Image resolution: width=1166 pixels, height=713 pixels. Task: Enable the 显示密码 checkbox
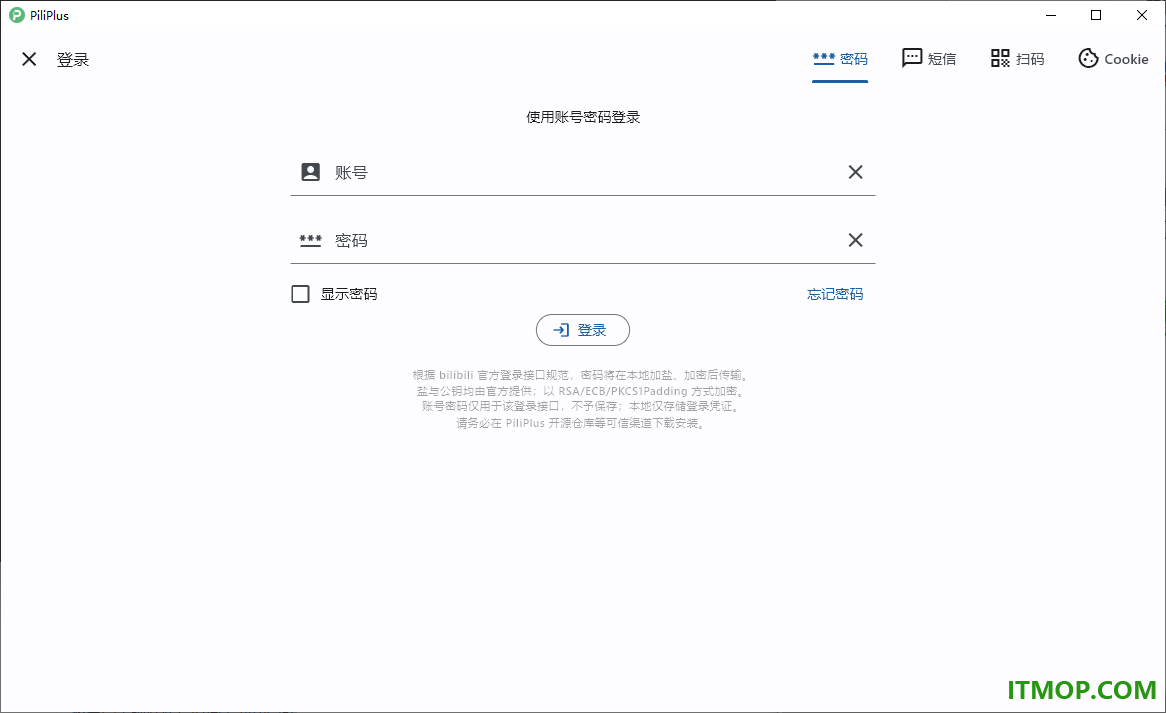point(300,294)
